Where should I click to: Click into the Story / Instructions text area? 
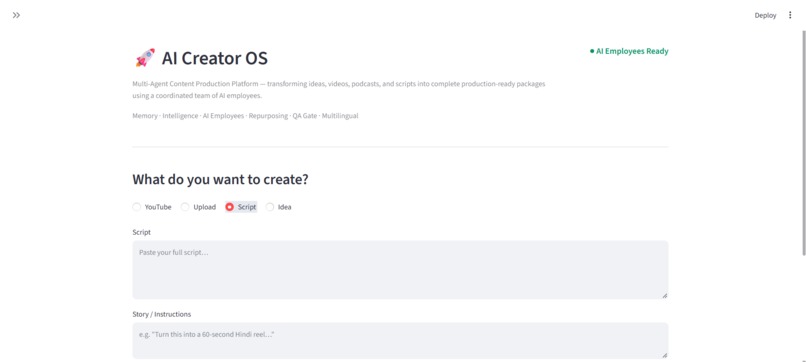click(400, 340)
